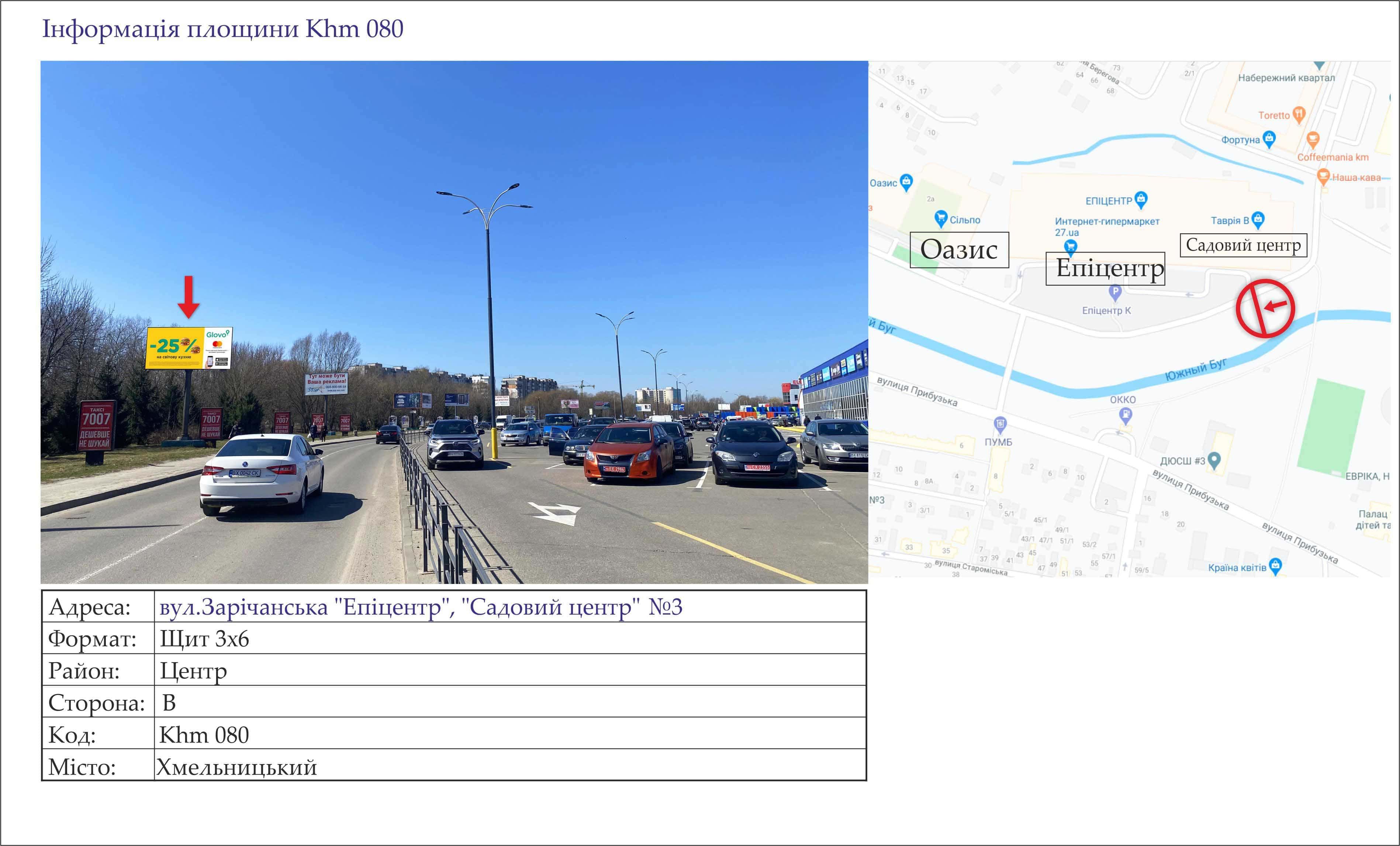
Task: Click the Садовий центр boxed label
Action: pos(1244,245)
